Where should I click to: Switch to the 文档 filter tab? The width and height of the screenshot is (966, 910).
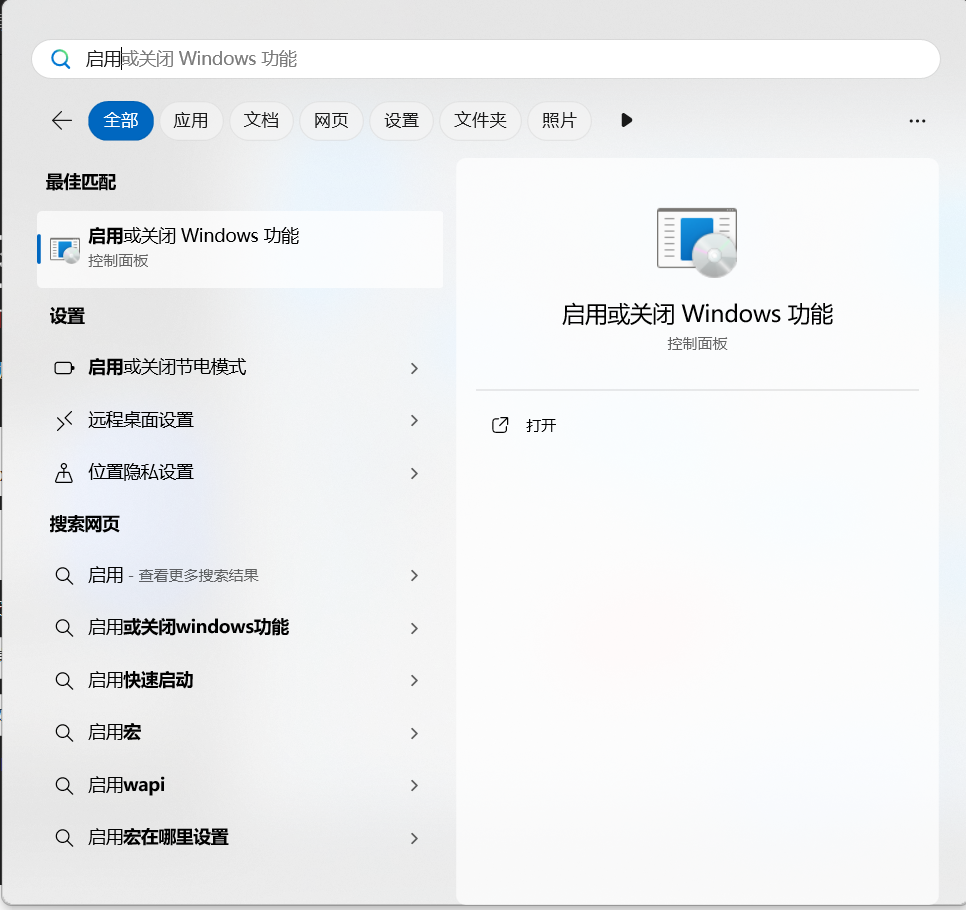tap(261, 120)
